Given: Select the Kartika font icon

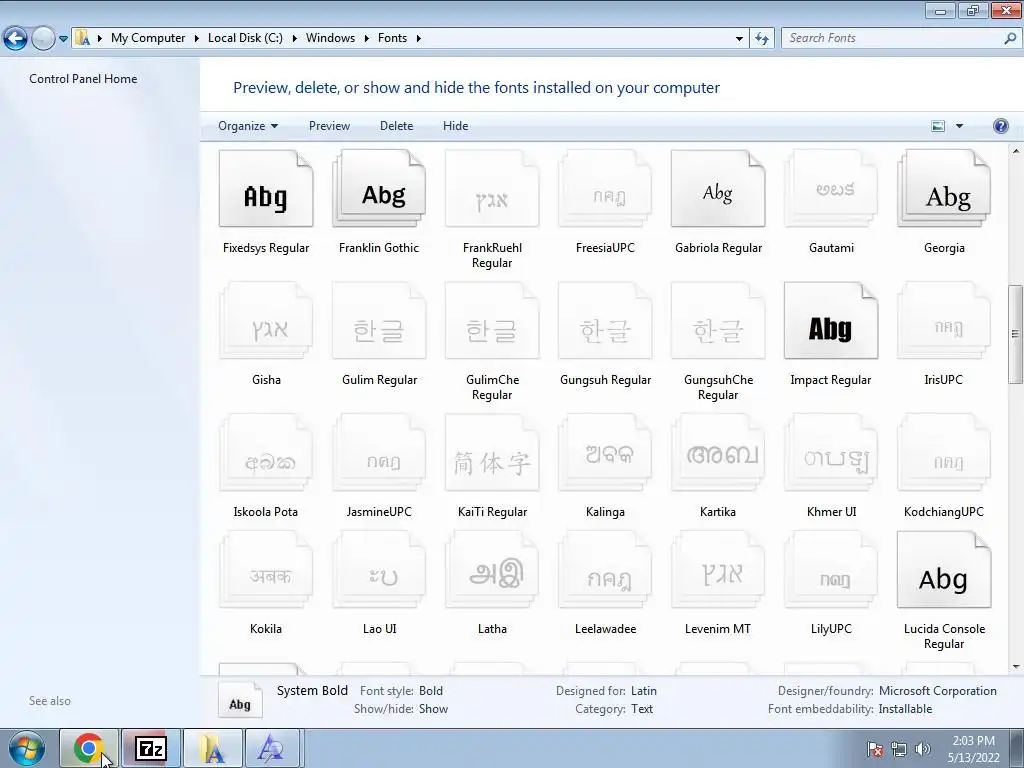Looking at the screenshot, I should [x=718, y=453].
